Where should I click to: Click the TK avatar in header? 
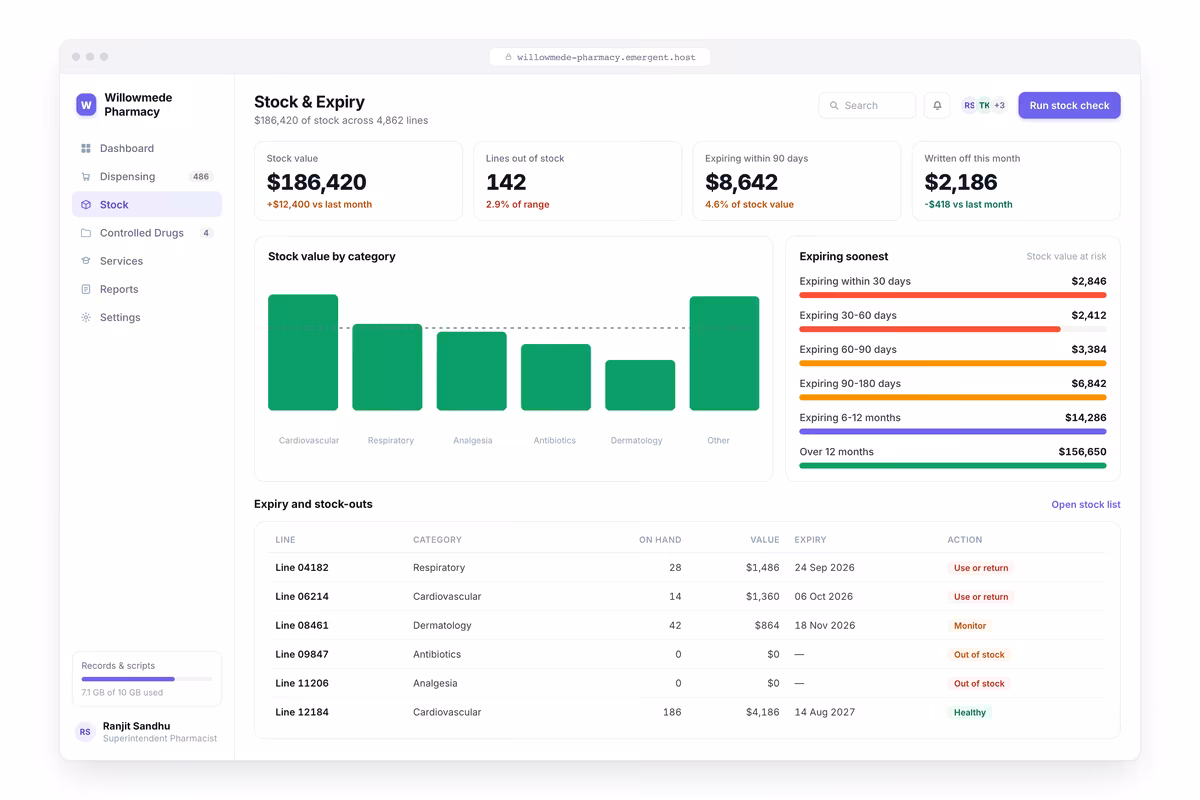[984, 105]
